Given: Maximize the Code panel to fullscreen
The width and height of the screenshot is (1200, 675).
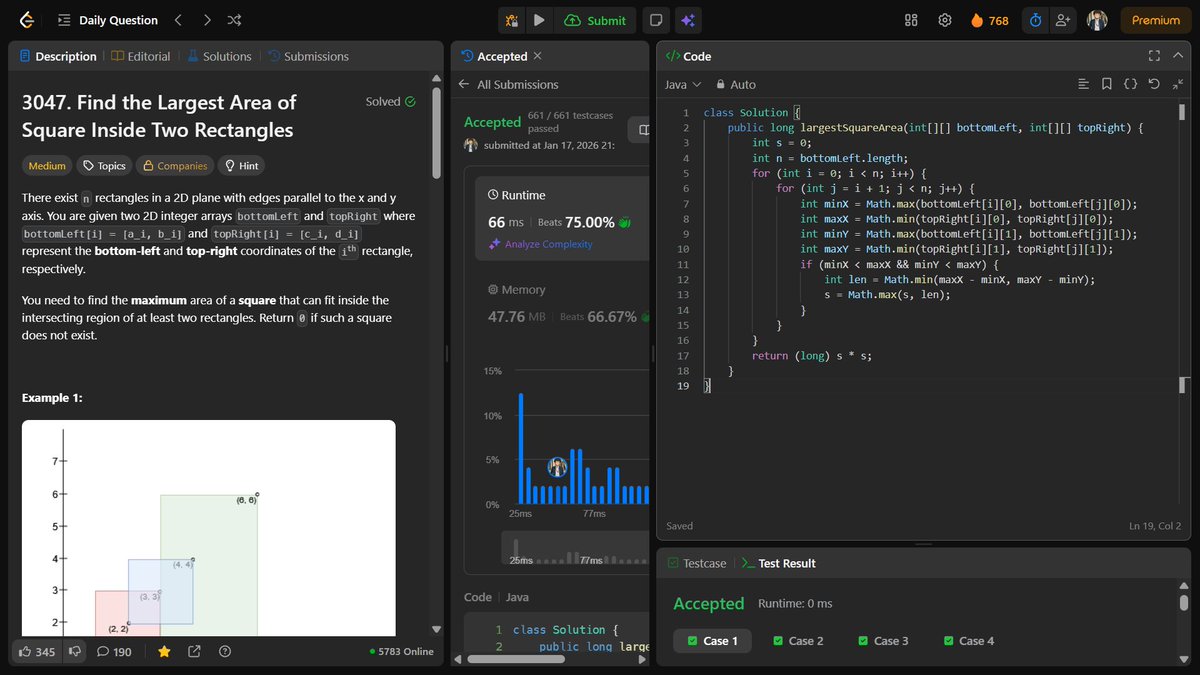Looking at the screenshot, I should click(1154, 56).
